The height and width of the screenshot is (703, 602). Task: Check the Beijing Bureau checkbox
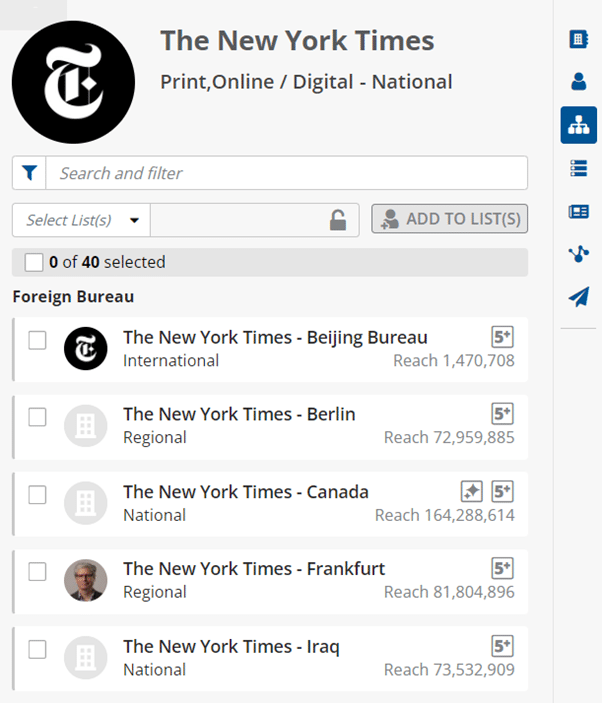point(37,340)
